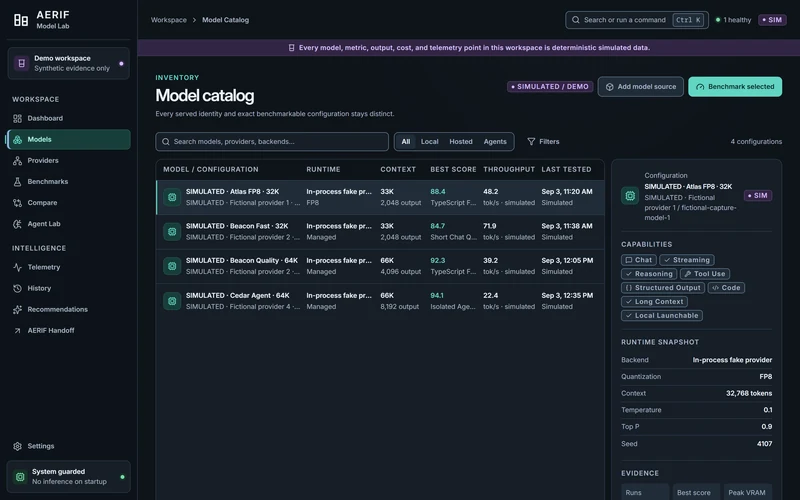The image size is (800, 500).
Task: Click the 1 healthy status indicator
Action: [x=733, y=20]
